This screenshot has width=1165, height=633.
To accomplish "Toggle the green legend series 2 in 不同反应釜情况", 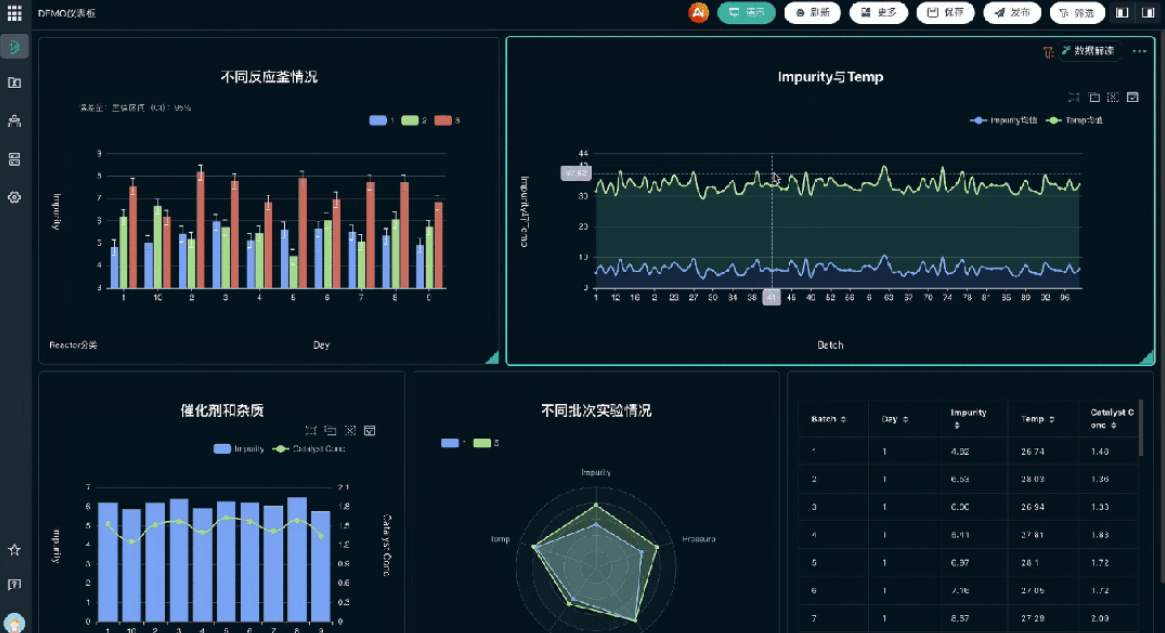I will pos(415,120).
